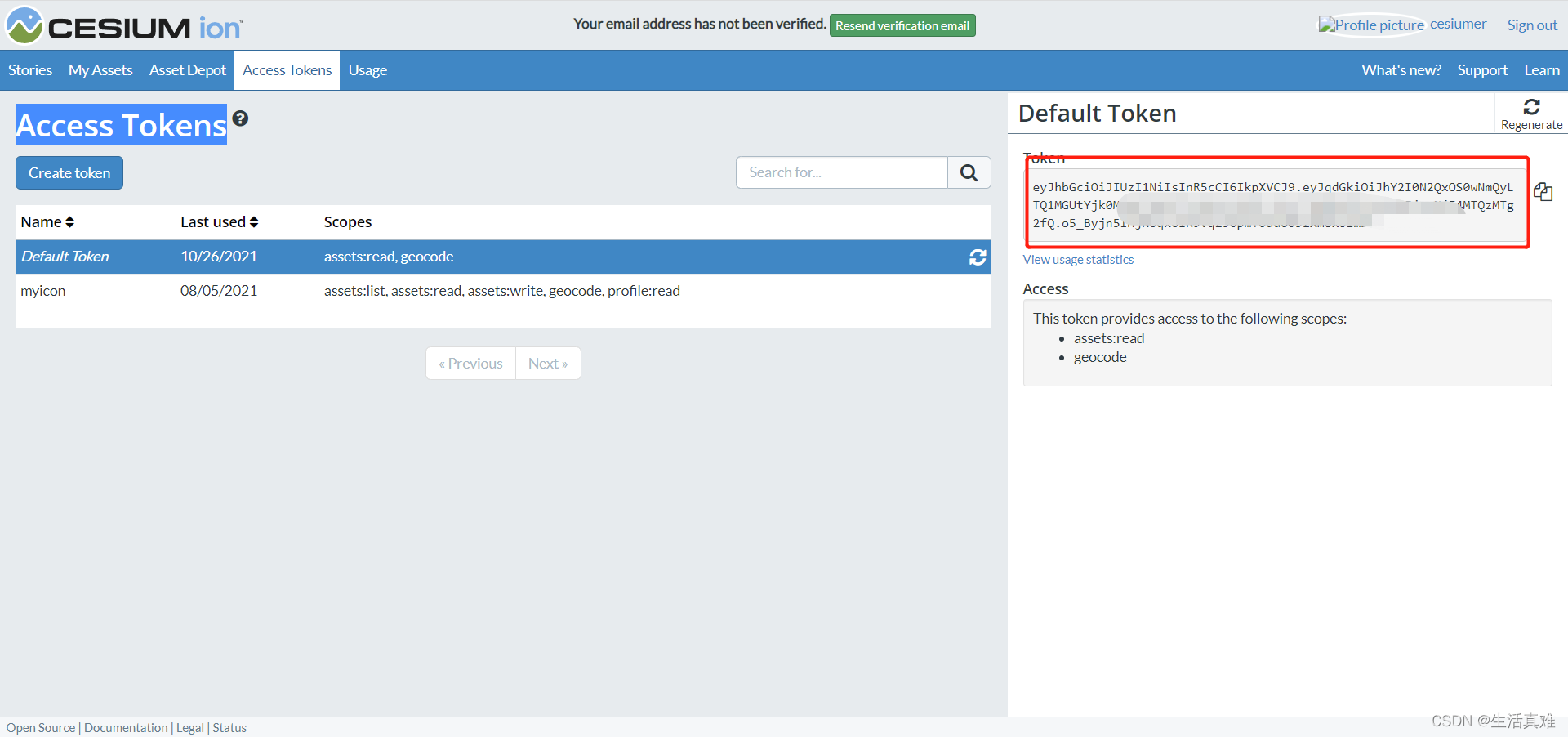Click the Previous page button
The width and height of the screenshot is (1568, 737).
pyautogui.click(x=470, y=364)
